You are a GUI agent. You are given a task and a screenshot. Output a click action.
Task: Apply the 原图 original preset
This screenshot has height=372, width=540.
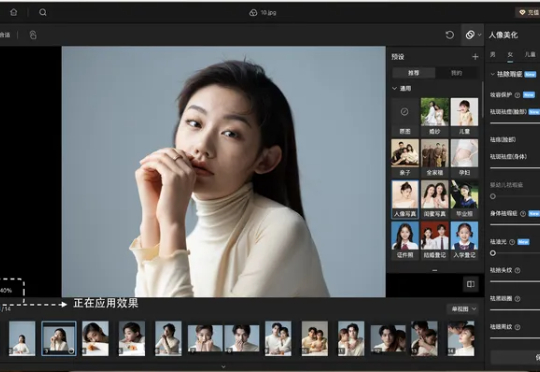coord(405,117)
